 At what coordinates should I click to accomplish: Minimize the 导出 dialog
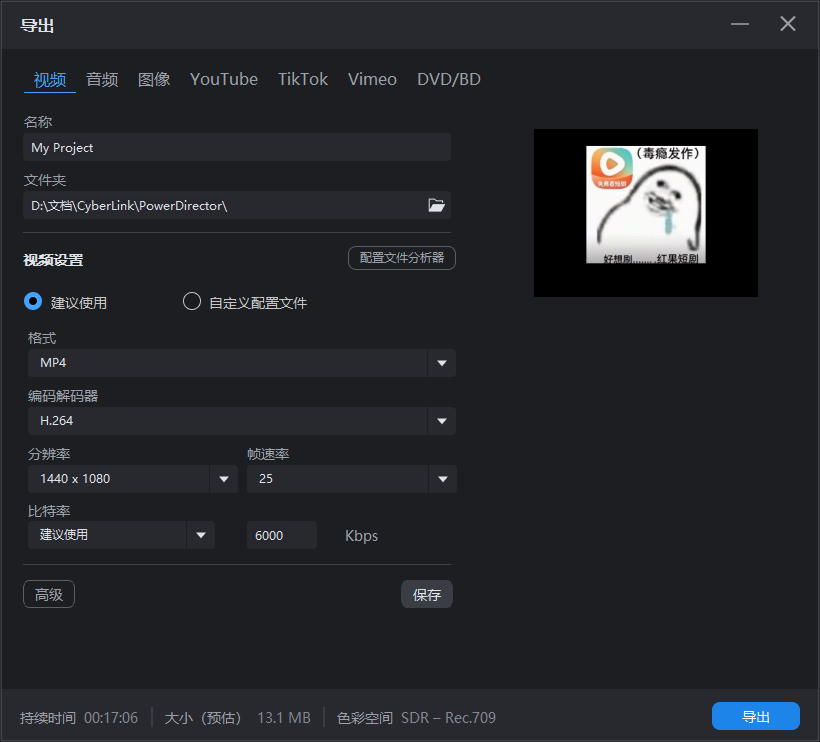pyautogui.click(x=739, y=24)
